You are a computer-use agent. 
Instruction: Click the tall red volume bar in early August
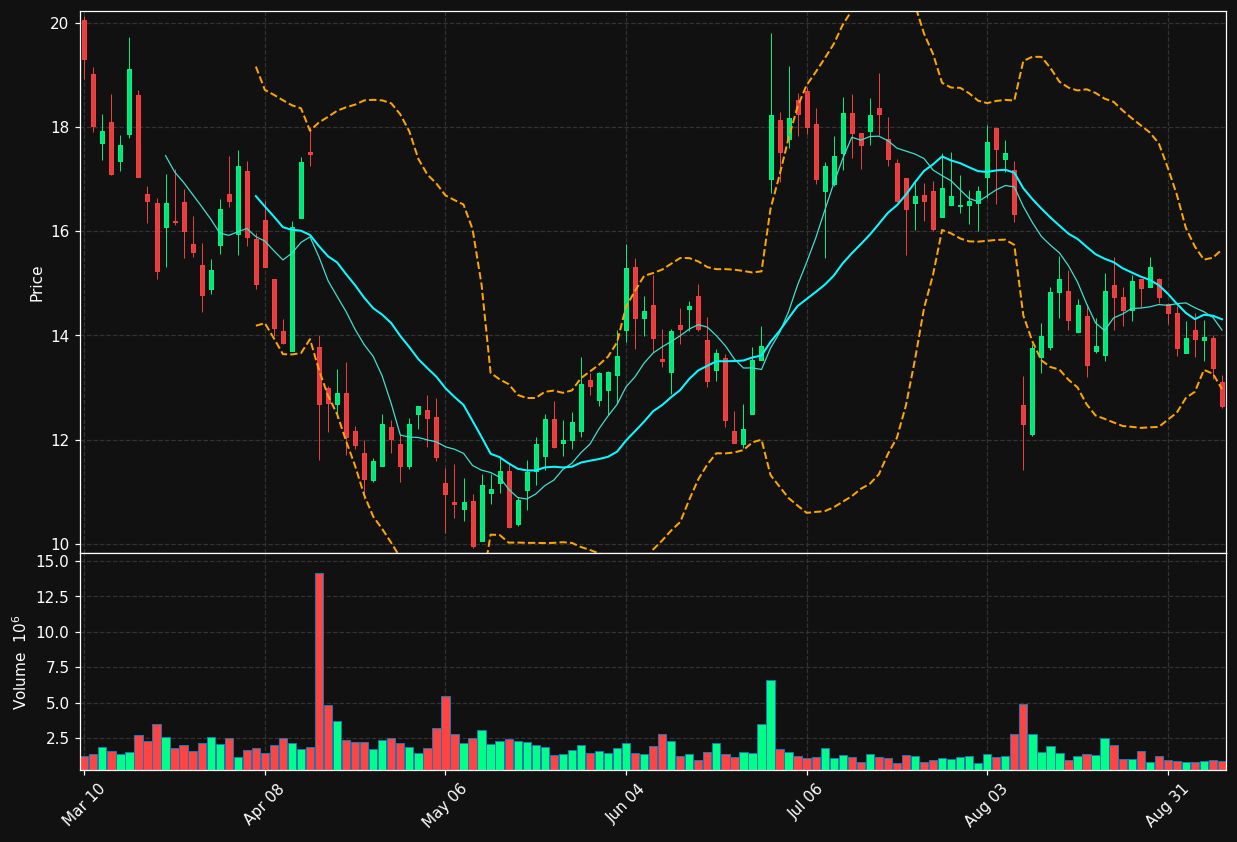1023,737
